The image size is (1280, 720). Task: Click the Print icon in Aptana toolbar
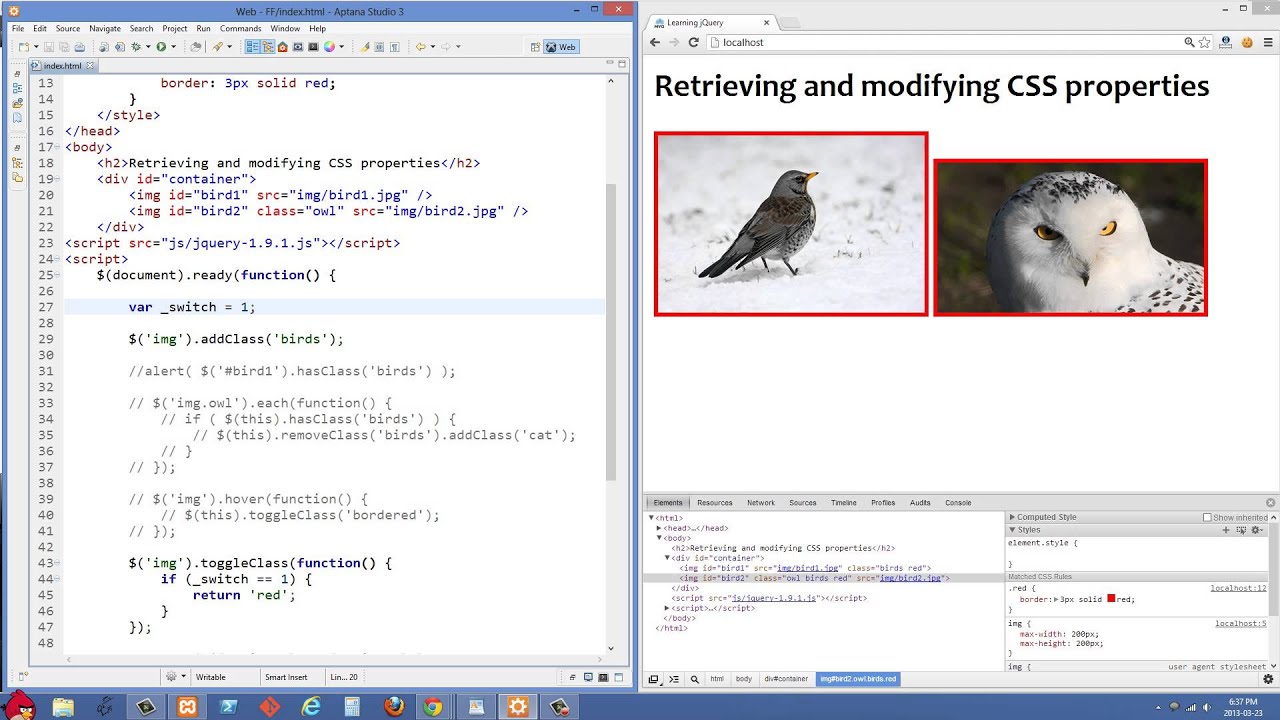(x=79, y=47)
